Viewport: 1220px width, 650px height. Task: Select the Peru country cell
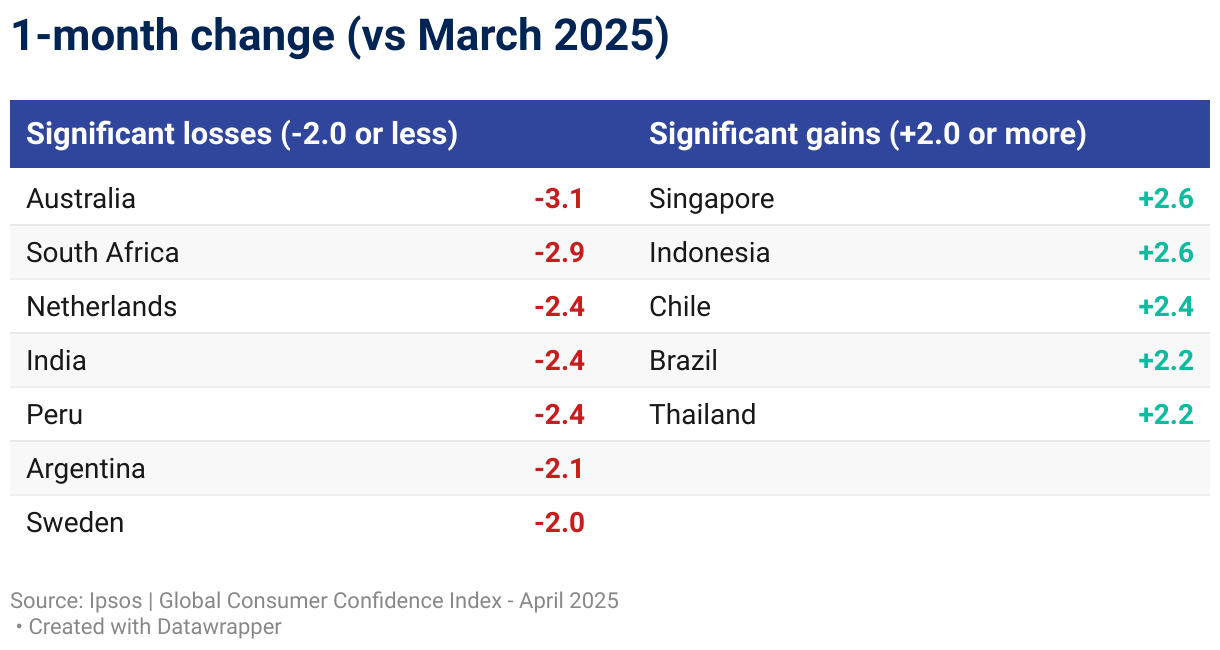click(x=55, y=415)
